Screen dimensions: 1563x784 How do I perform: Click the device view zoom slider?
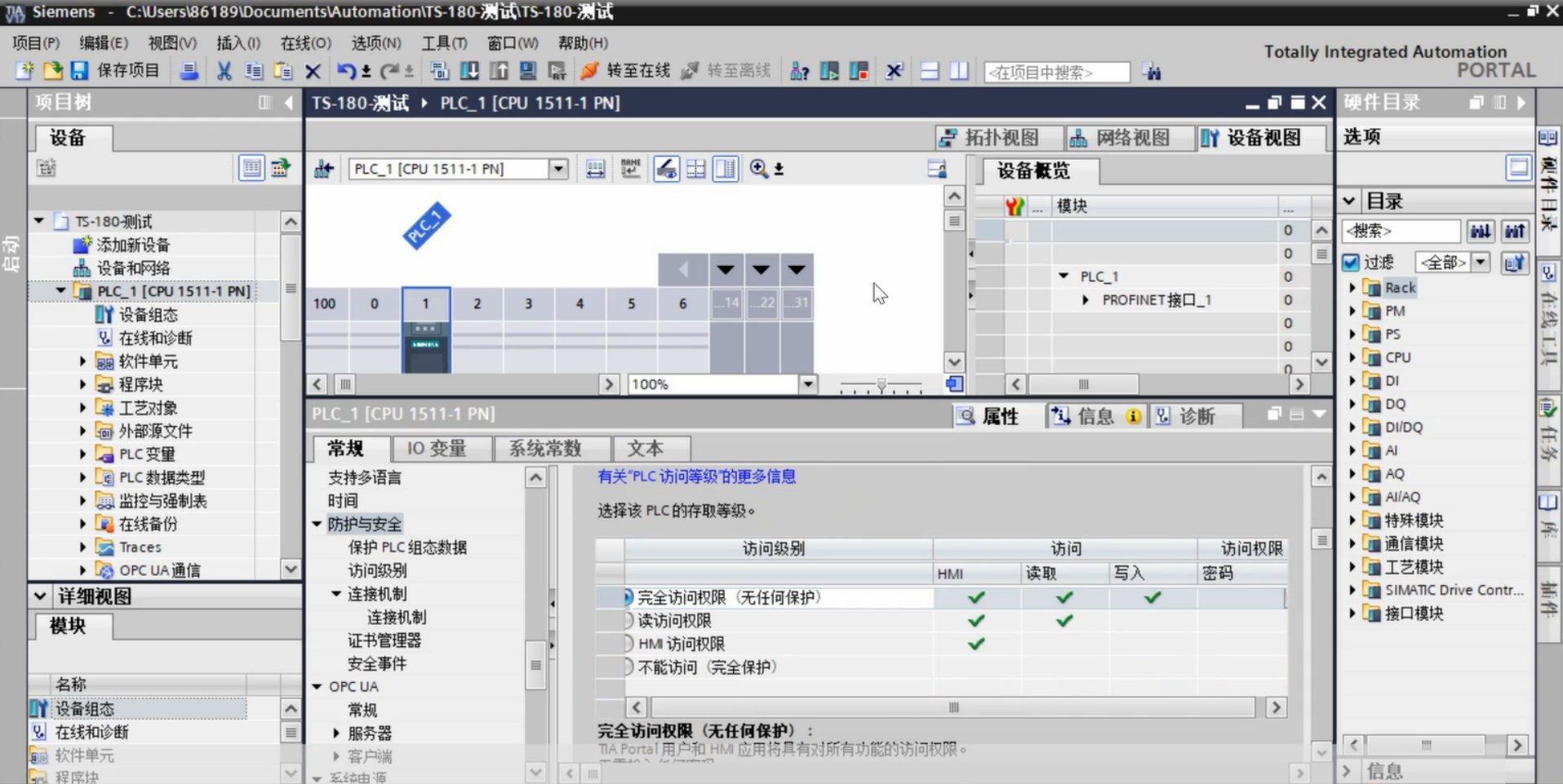point(881,384)
